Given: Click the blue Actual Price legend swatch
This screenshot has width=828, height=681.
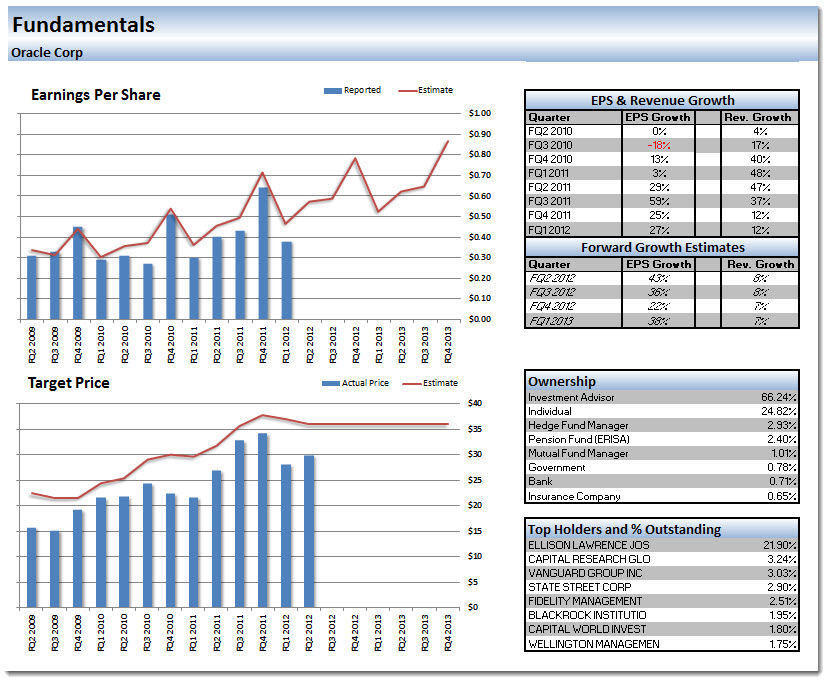Looking at the screenshot, I should pos(331,383).
